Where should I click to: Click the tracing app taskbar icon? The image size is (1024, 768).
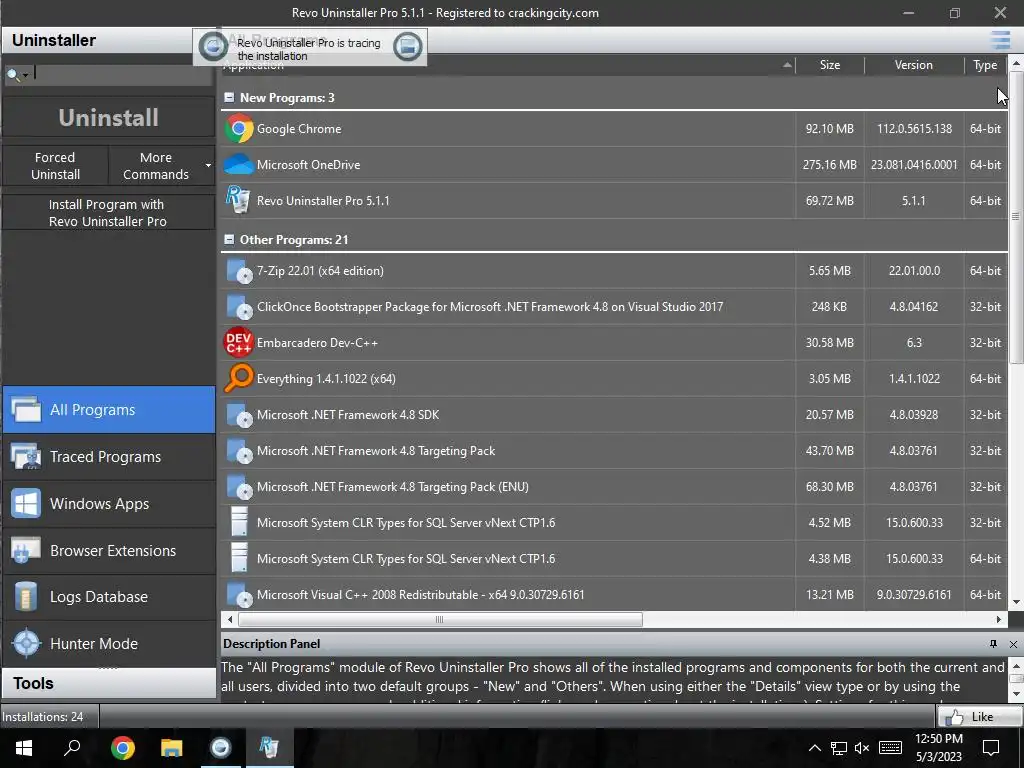pyautogui.click(x=221, y=747)
